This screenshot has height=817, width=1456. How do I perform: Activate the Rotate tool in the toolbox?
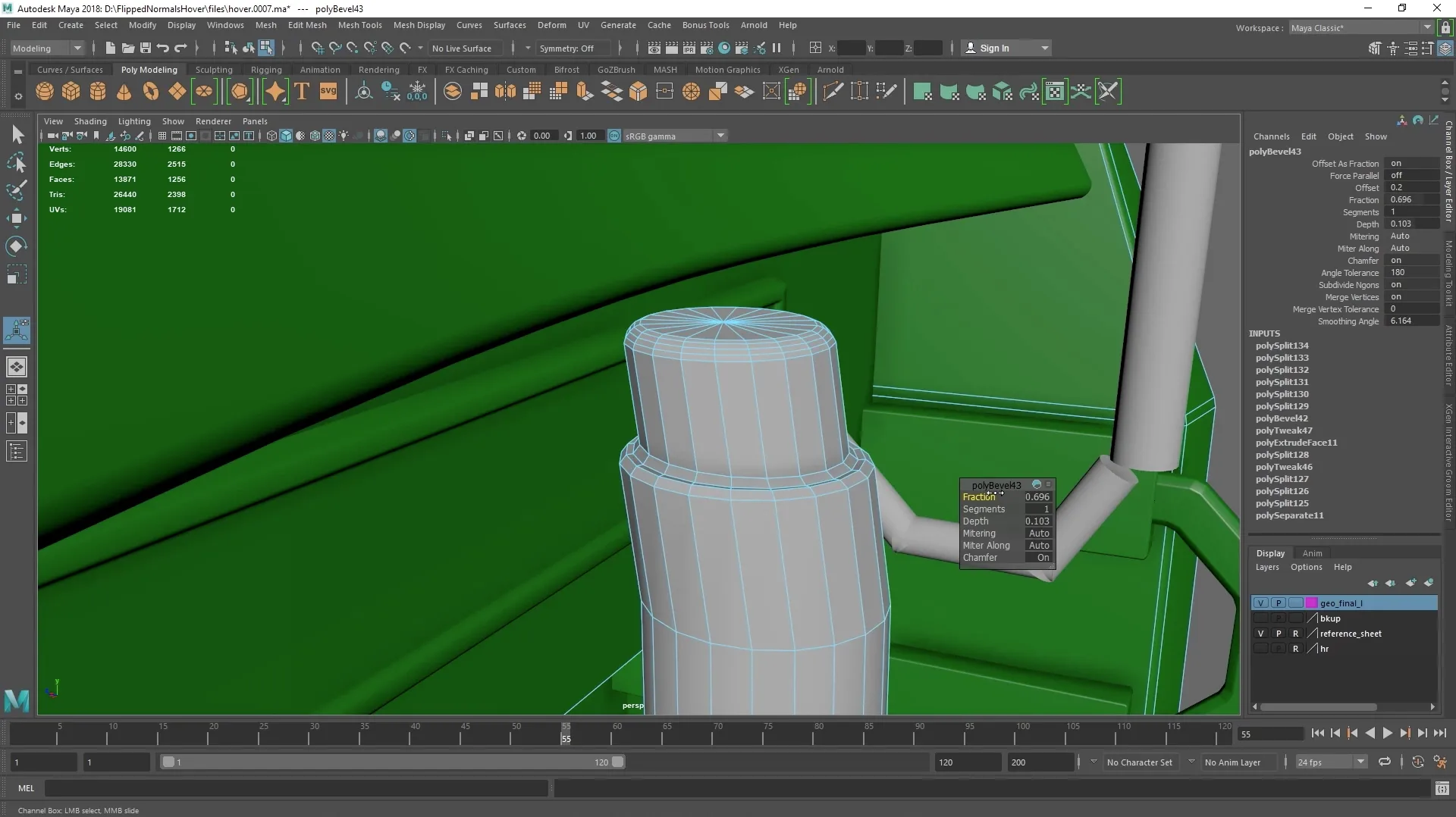pos(17,246)
